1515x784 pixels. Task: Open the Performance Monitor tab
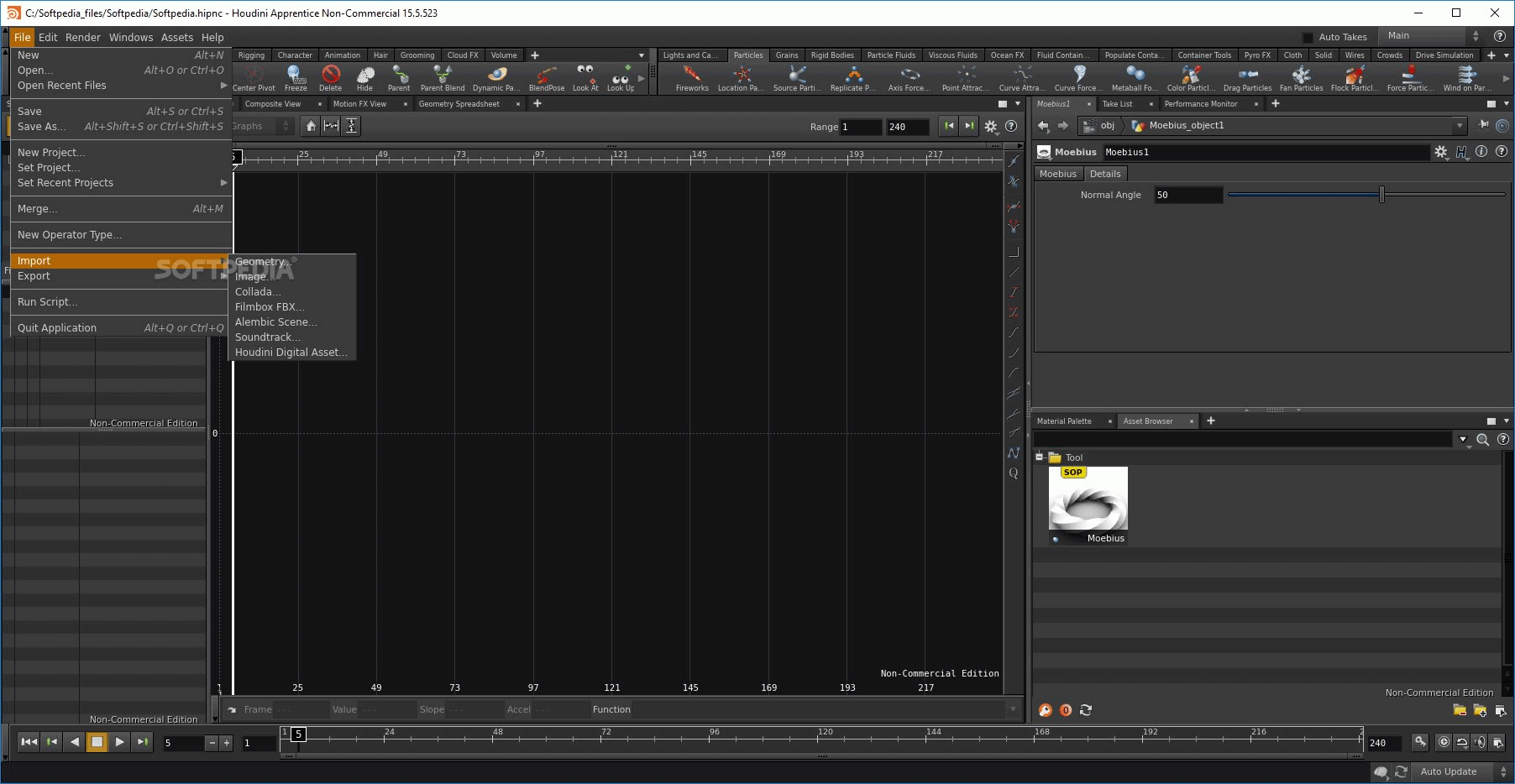(1201, 104)
